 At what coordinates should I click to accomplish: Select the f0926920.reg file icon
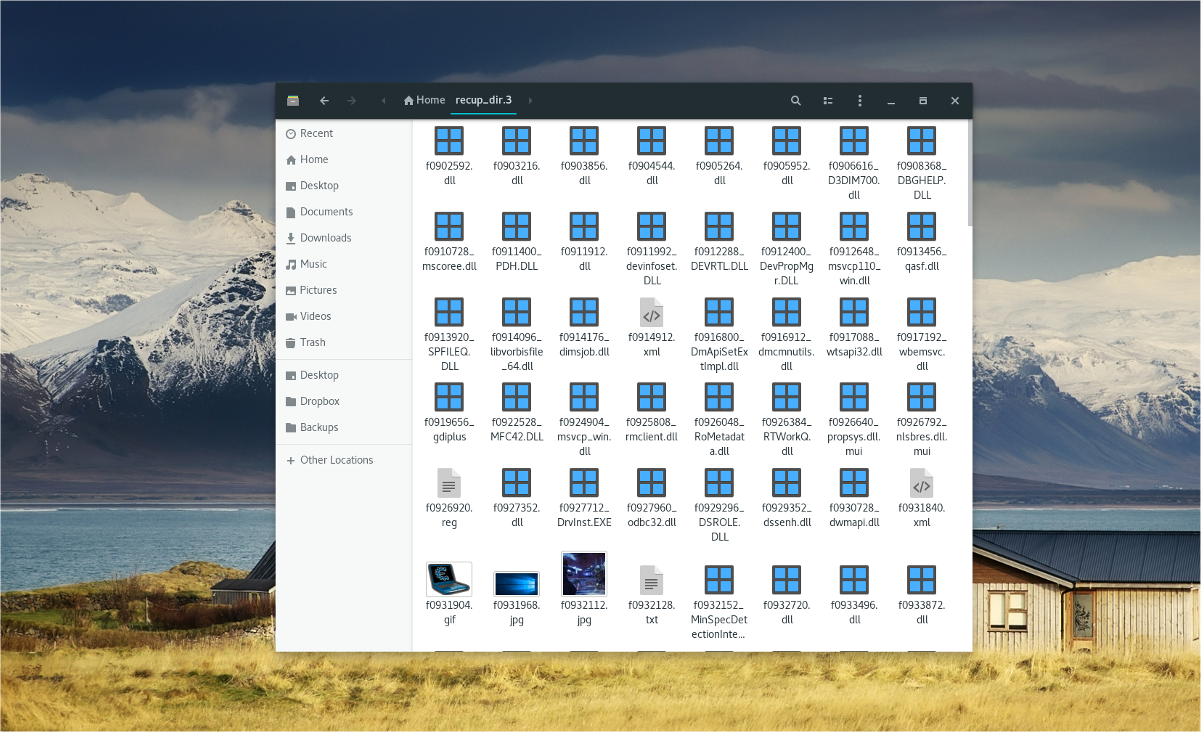tap(449, 483)
